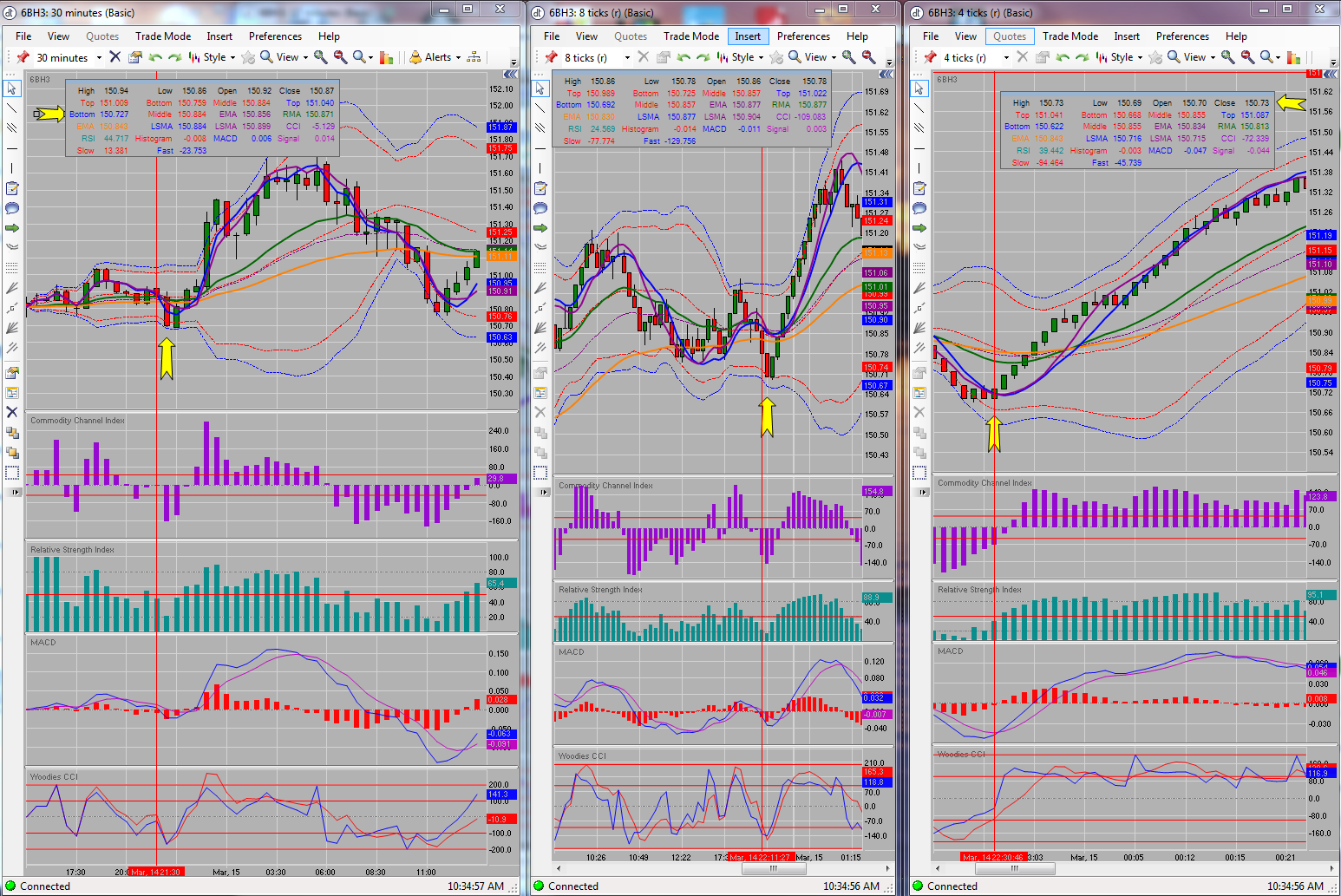This screenshot has height=896, width=1341.
Task: Zoom in on the 30 minutes chart
Action: tap(320, 57)
